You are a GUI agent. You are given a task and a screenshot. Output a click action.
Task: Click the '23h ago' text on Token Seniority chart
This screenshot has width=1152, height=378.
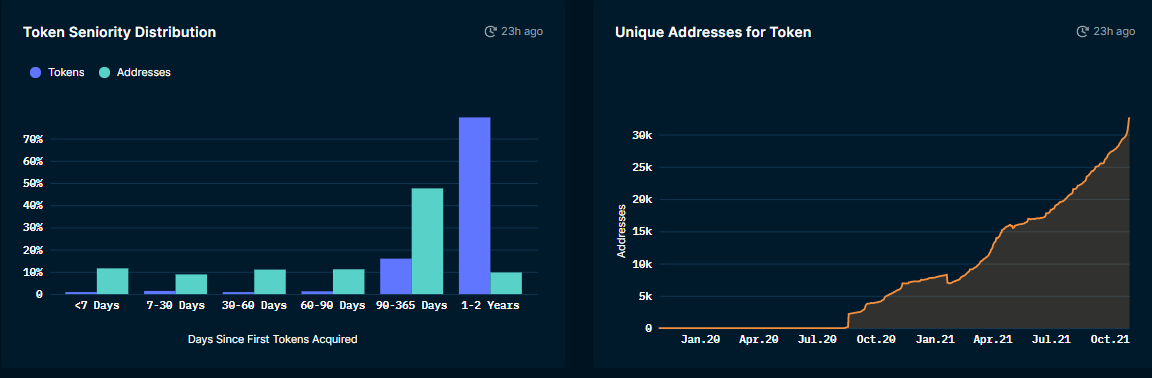522,32
